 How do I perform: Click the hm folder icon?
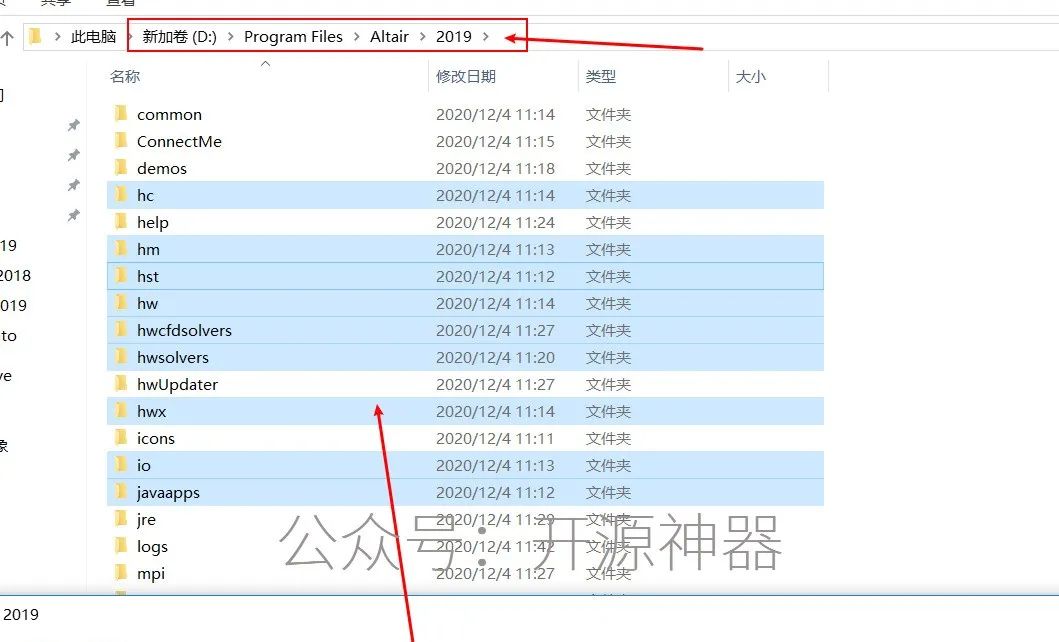point(121,249)
